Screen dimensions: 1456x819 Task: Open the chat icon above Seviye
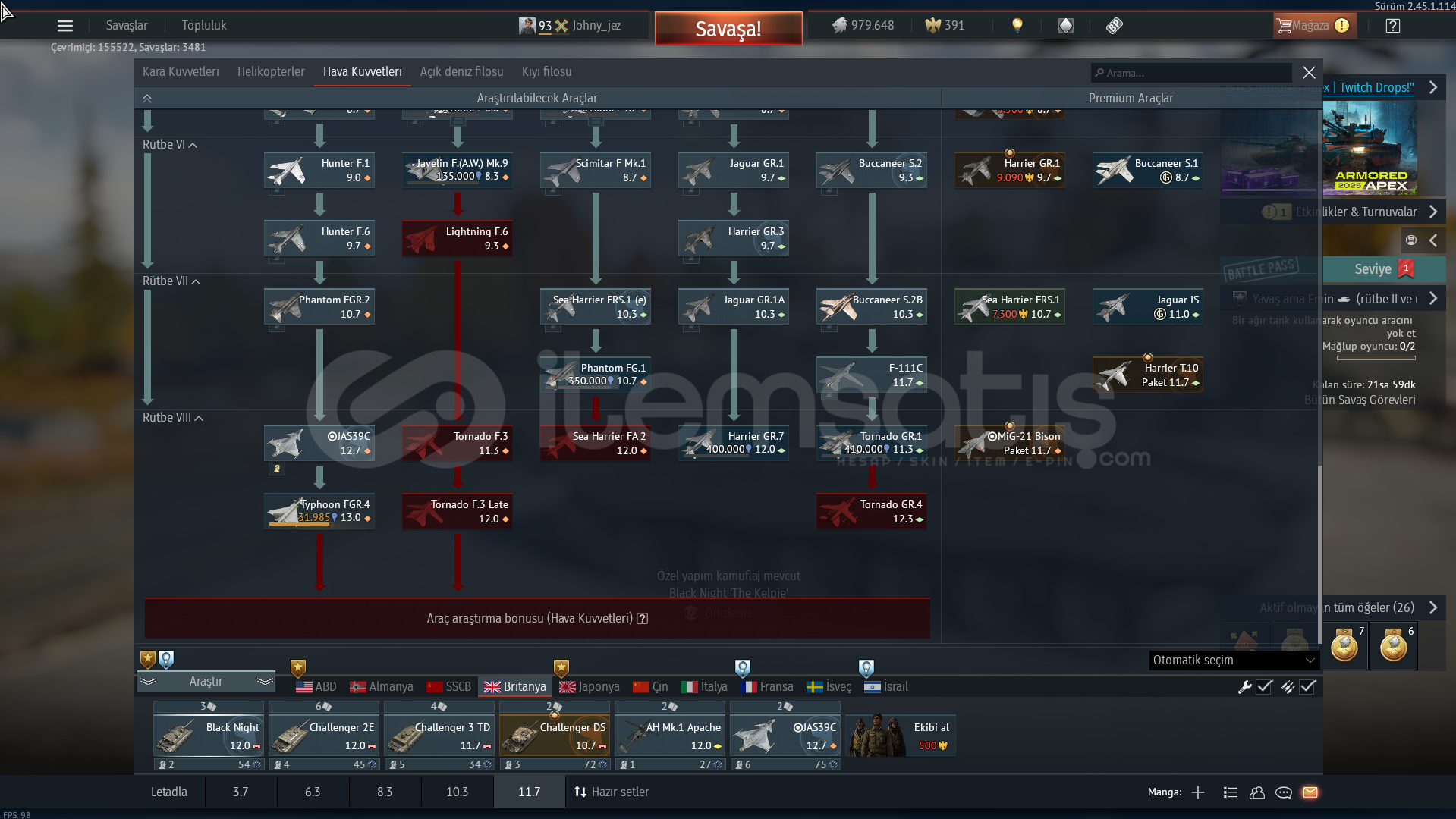pyautogui.click(x=1411, y=240)
